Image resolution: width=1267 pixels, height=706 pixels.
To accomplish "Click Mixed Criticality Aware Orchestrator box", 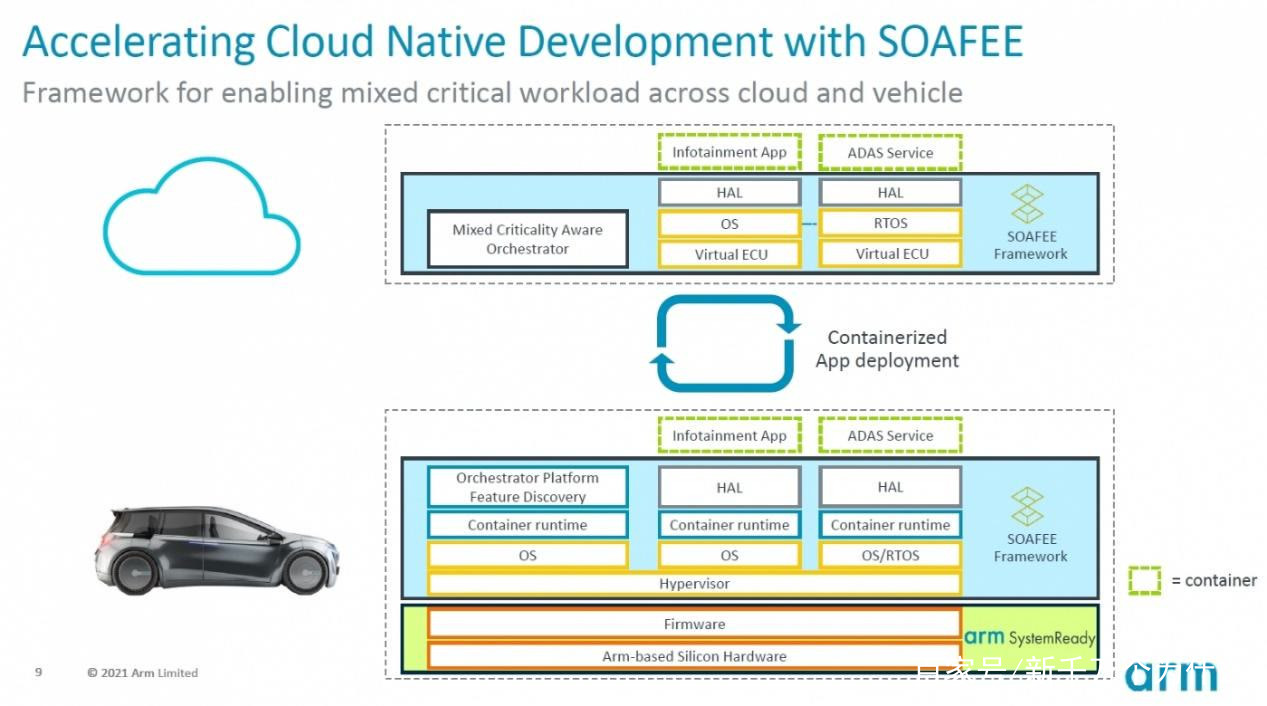I will pos(527,239).
